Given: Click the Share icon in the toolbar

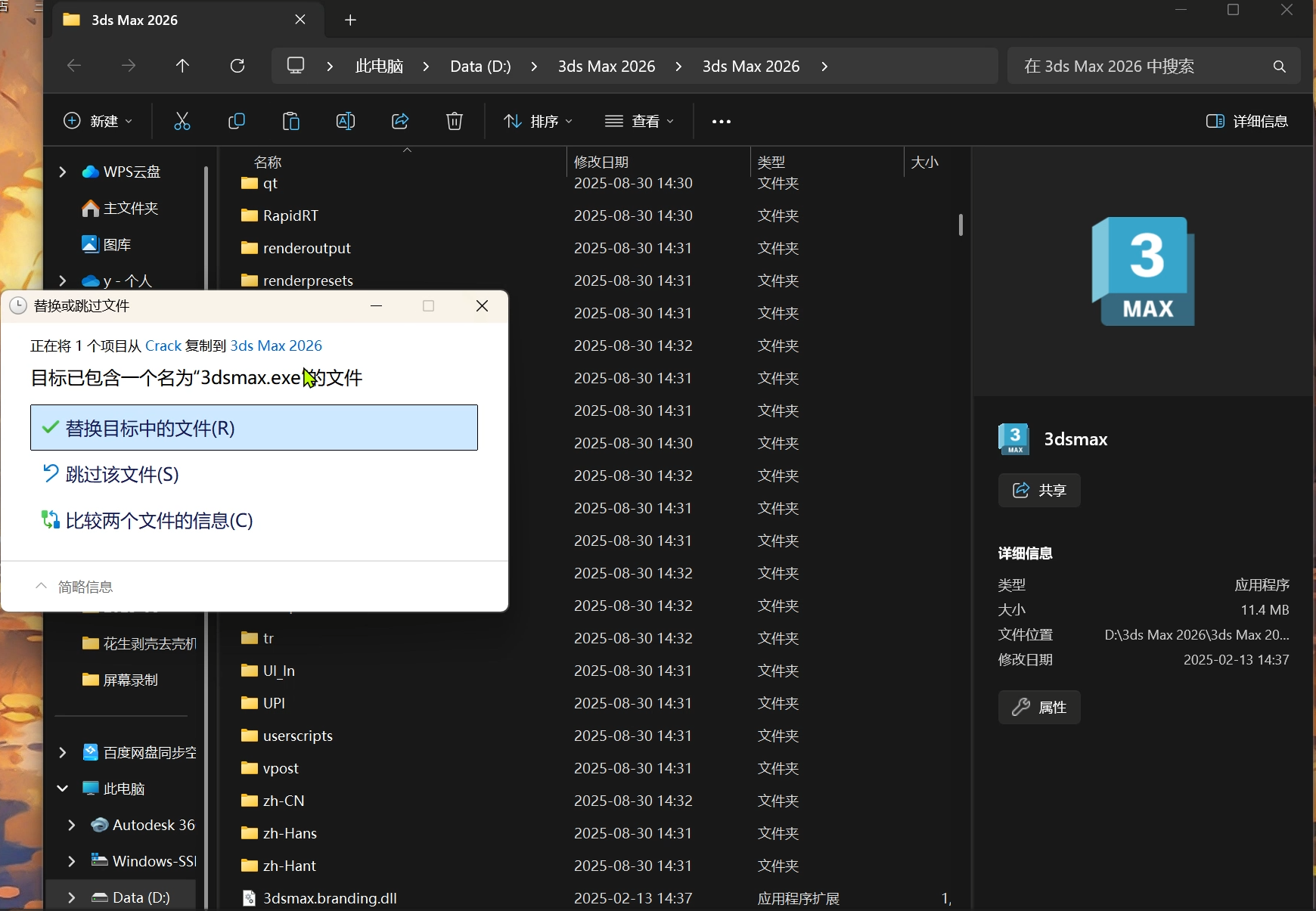Looking at the screenshot, I should coord(400,121).
